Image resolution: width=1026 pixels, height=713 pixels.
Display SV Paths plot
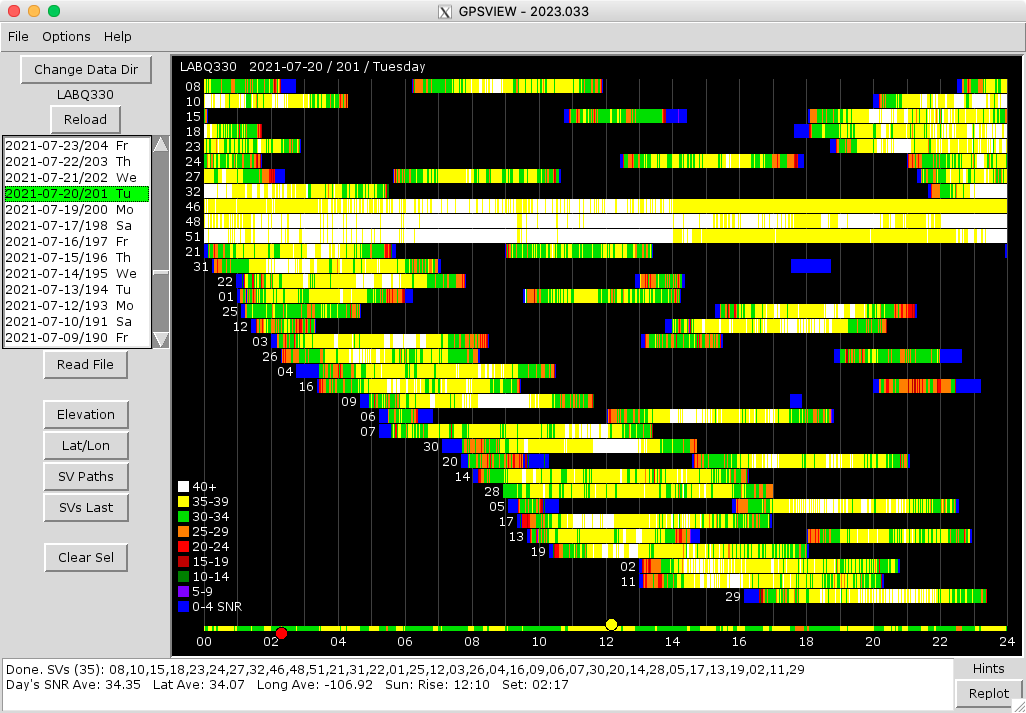[x=85, y=476]
